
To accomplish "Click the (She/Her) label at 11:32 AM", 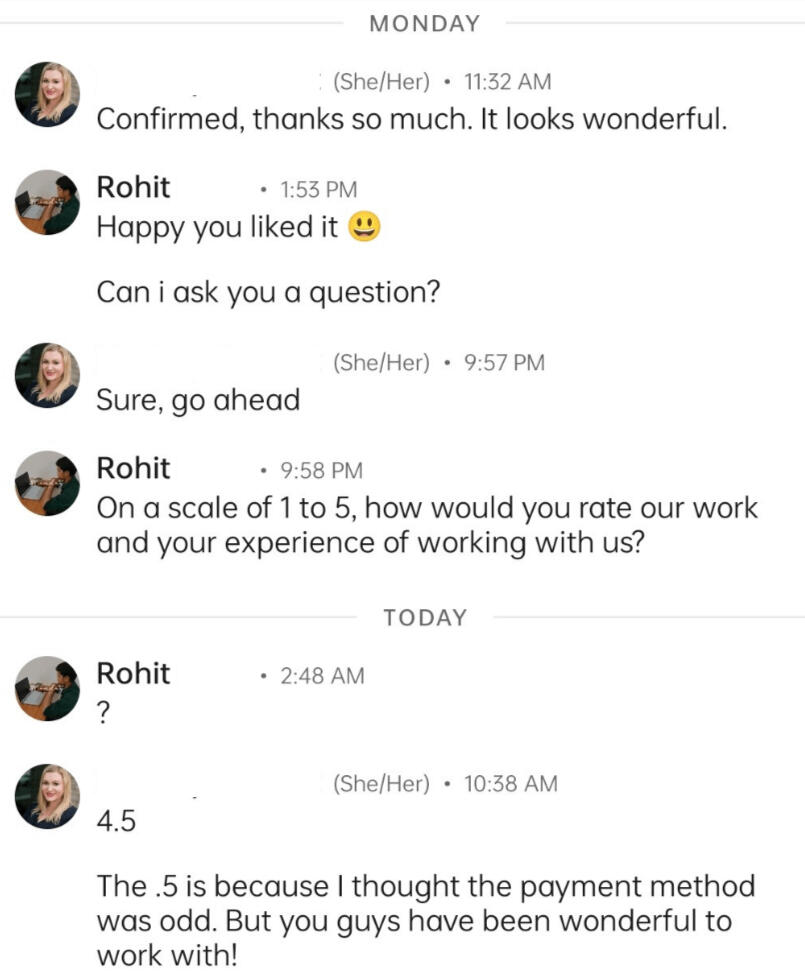I will point(380,82).
